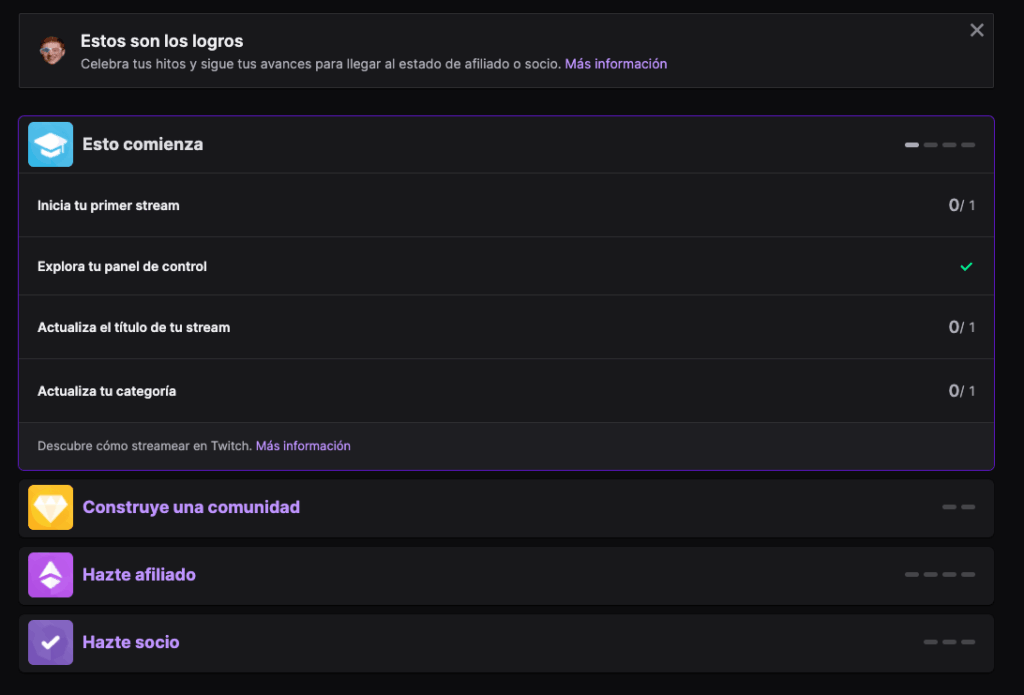Viewport: 1024px width, 695px height.
Task: Click the last progress dash of Hazte socio
Action: point(967,643)
